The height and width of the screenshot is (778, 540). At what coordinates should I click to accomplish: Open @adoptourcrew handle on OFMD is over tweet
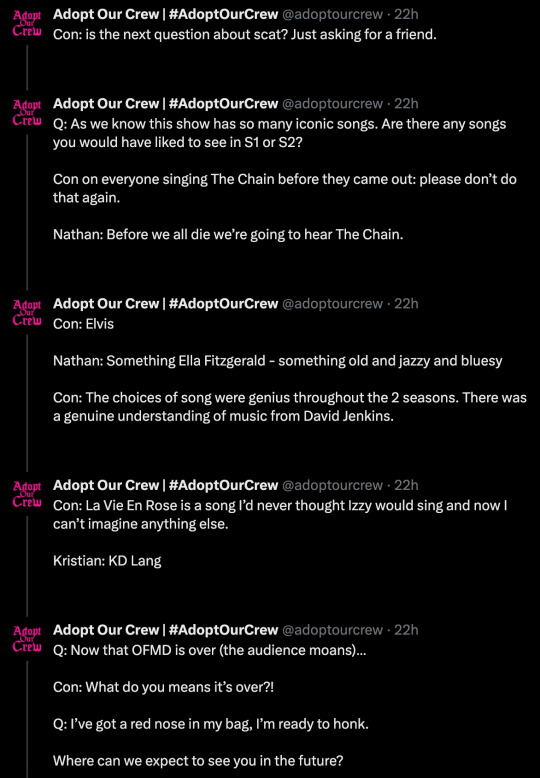pos(333,630)
